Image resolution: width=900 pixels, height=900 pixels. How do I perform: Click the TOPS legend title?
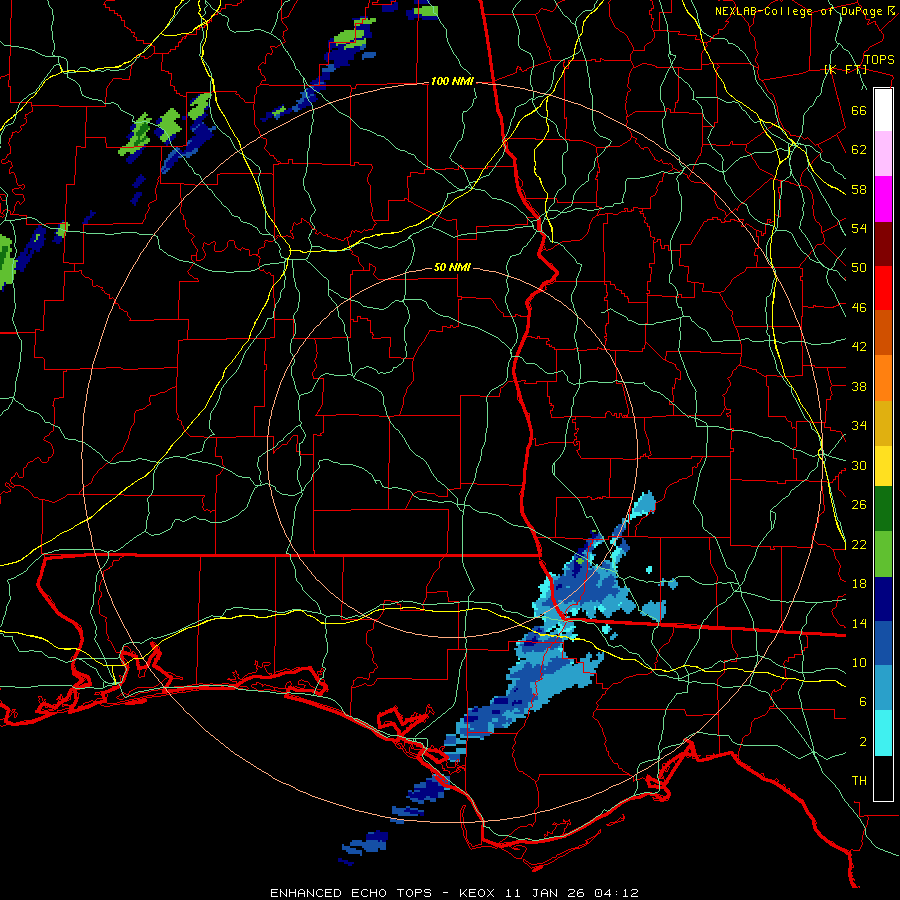coord(879,60)
